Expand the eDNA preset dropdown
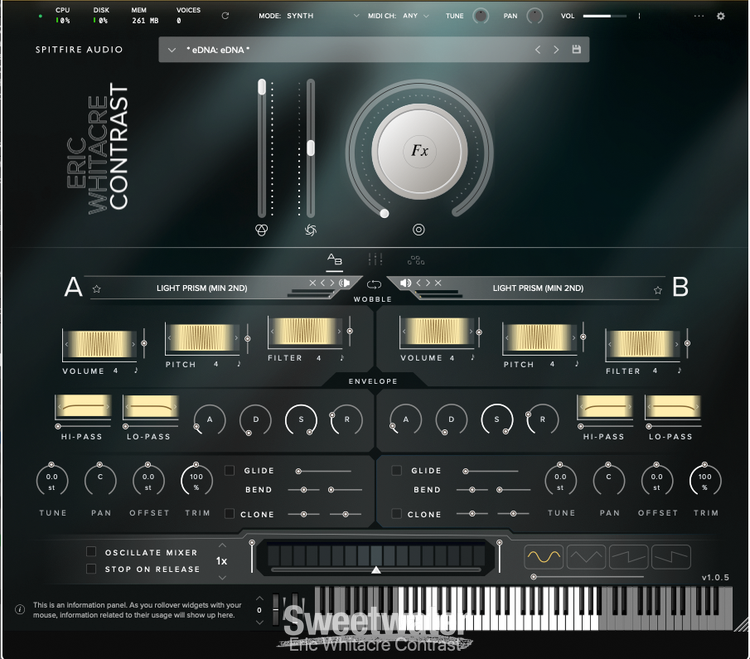Viewport: 750px width, 659px height. (172, 50)
